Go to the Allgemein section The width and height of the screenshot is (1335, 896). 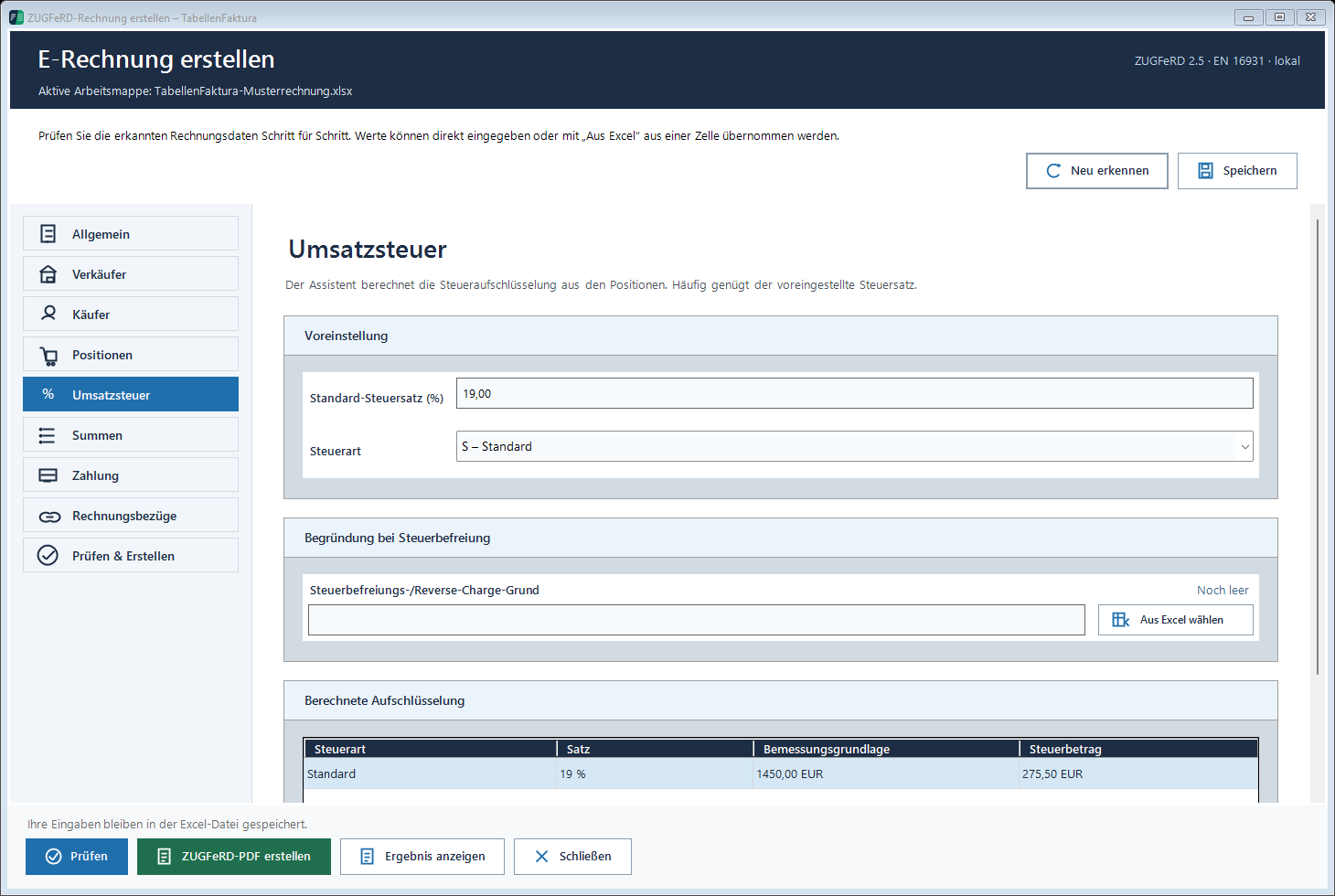pyautogui.click(x=131, y=233)
